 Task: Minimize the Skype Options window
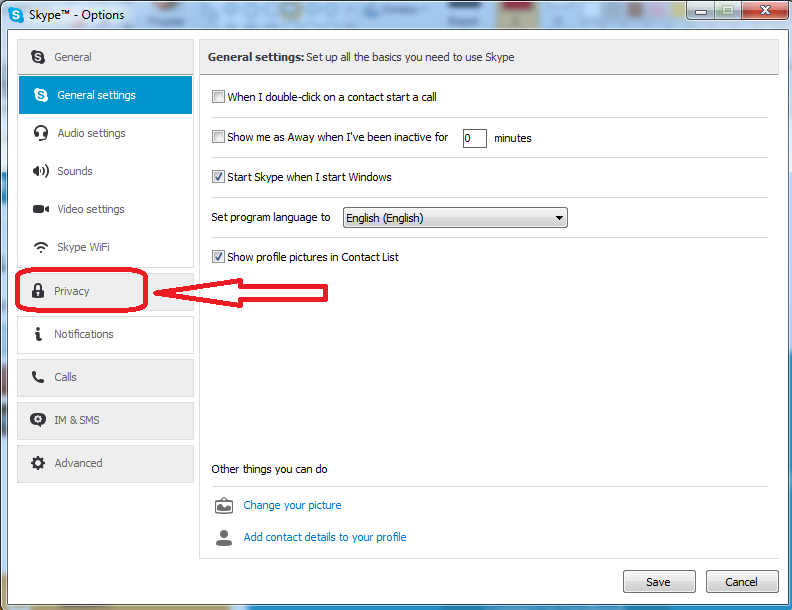(x=701, y=11)
